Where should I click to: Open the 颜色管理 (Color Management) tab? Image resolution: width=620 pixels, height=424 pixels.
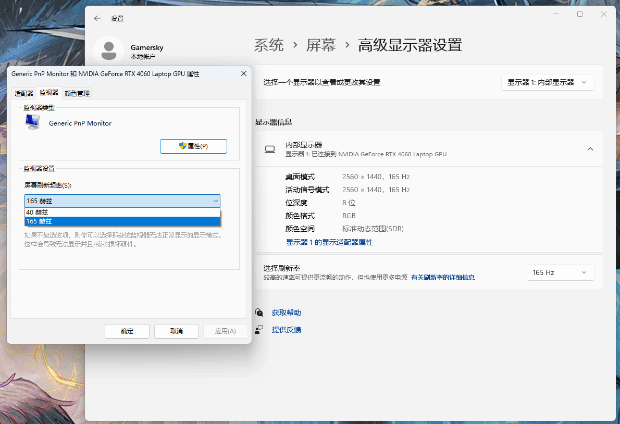(77, 93)
